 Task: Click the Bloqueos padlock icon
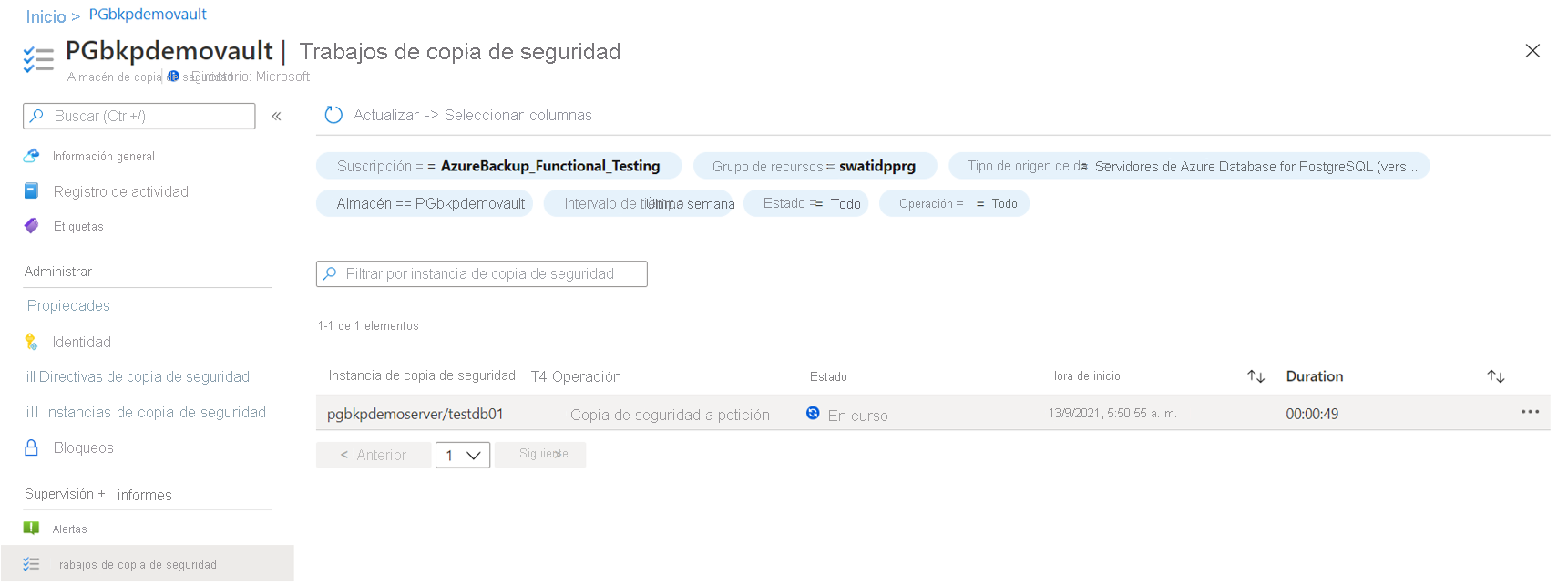click(31, 447)
